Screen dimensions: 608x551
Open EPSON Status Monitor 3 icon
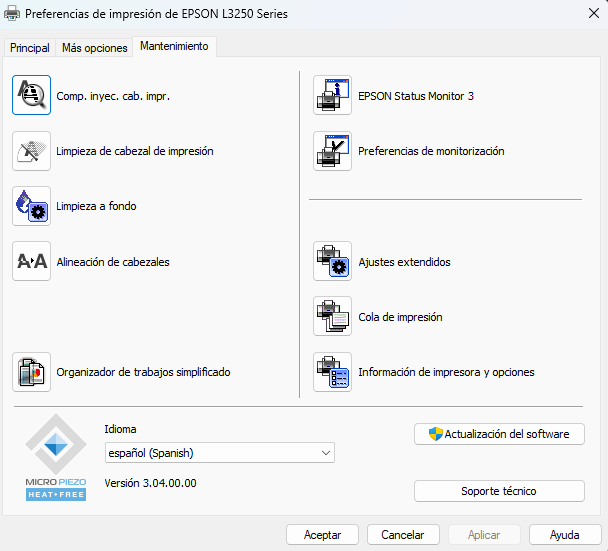click(x=333, y=96)
